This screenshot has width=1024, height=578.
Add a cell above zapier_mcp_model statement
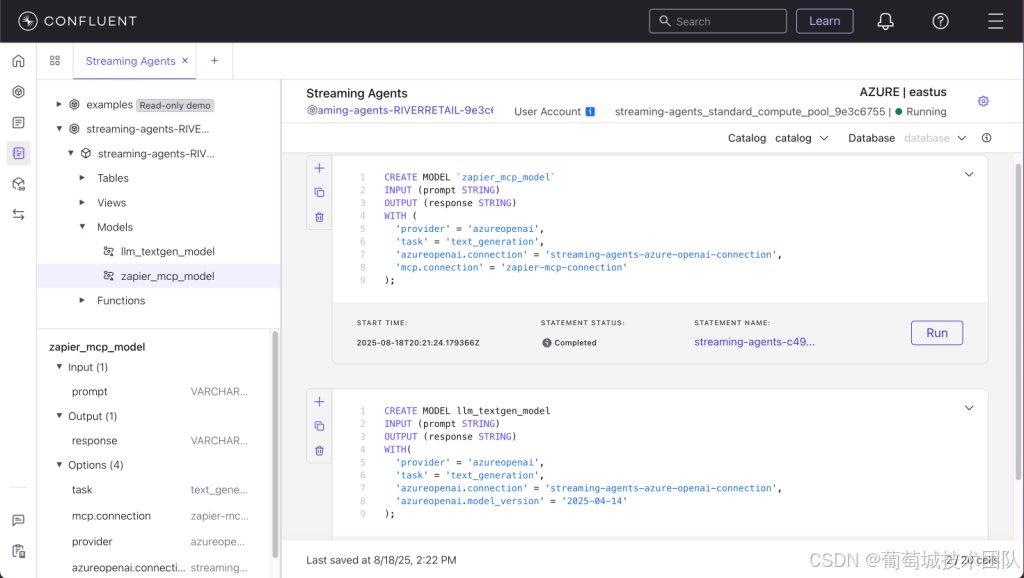319,169
